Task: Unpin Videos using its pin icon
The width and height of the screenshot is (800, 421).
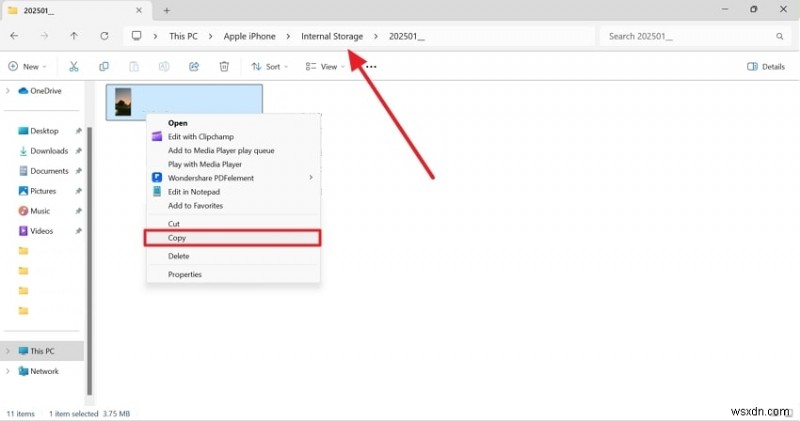Action: pyautogui.click(x=79, y=231)
